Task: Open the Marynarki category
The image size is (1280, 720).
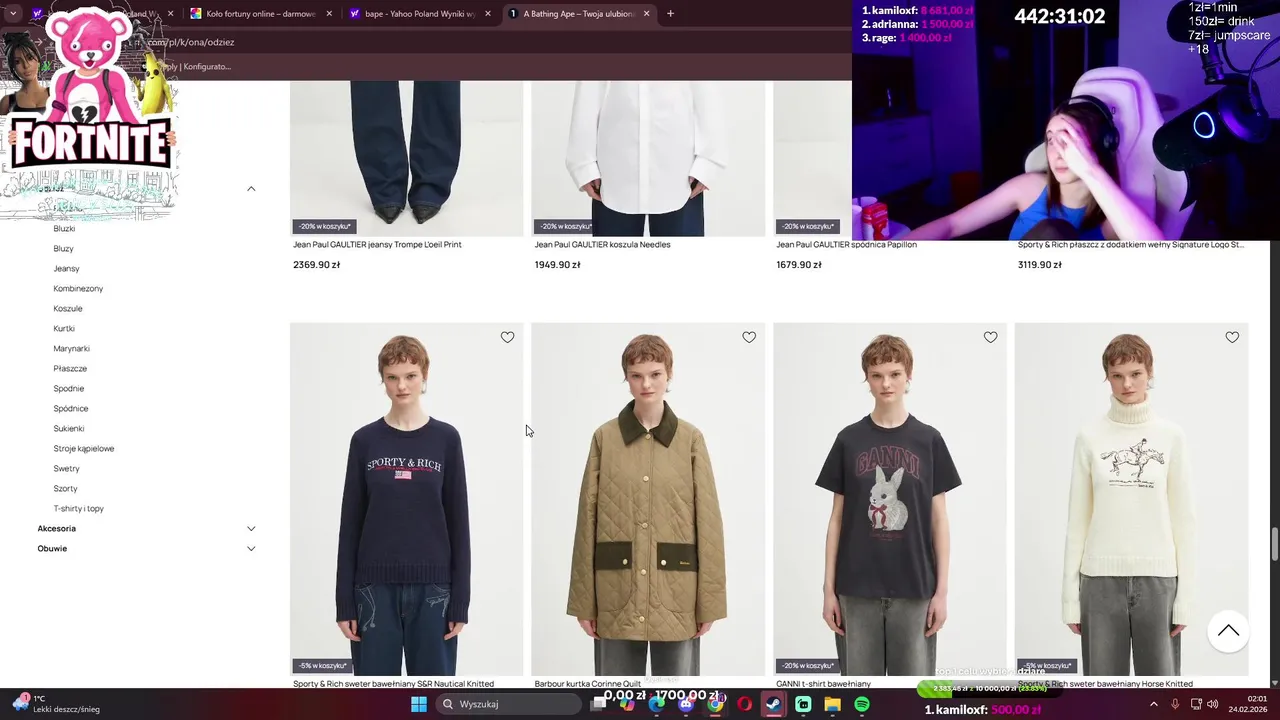Action: point(71,348)
